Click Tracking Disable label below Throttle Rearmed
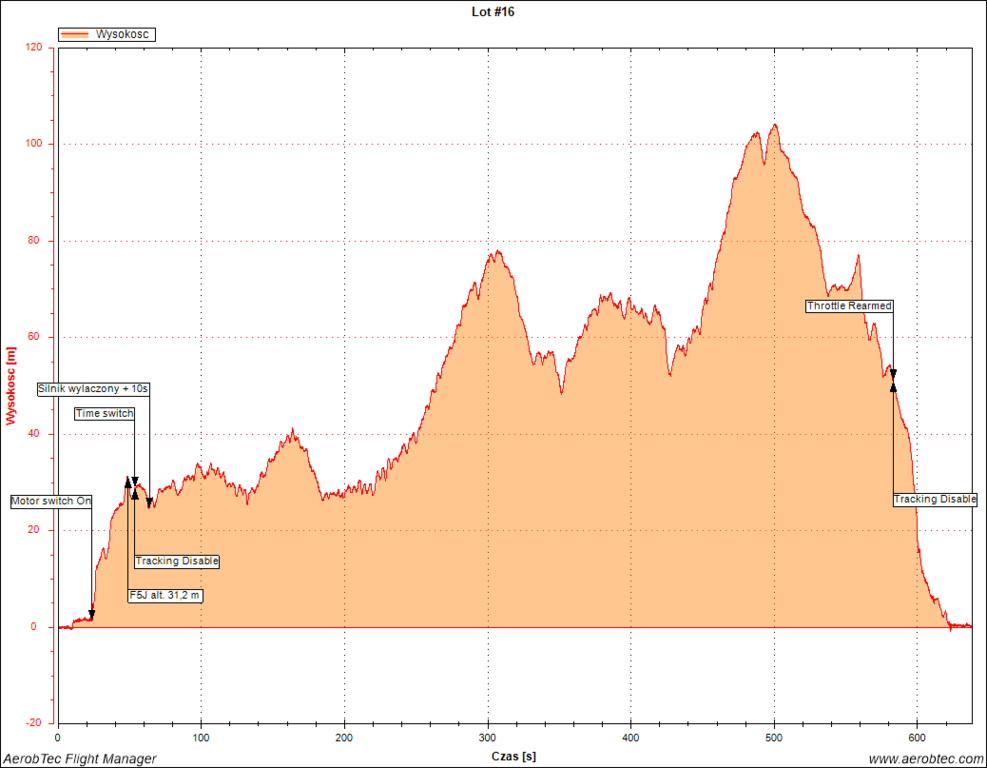This screenshot has width=987, height=768. (x=934, y=499)
